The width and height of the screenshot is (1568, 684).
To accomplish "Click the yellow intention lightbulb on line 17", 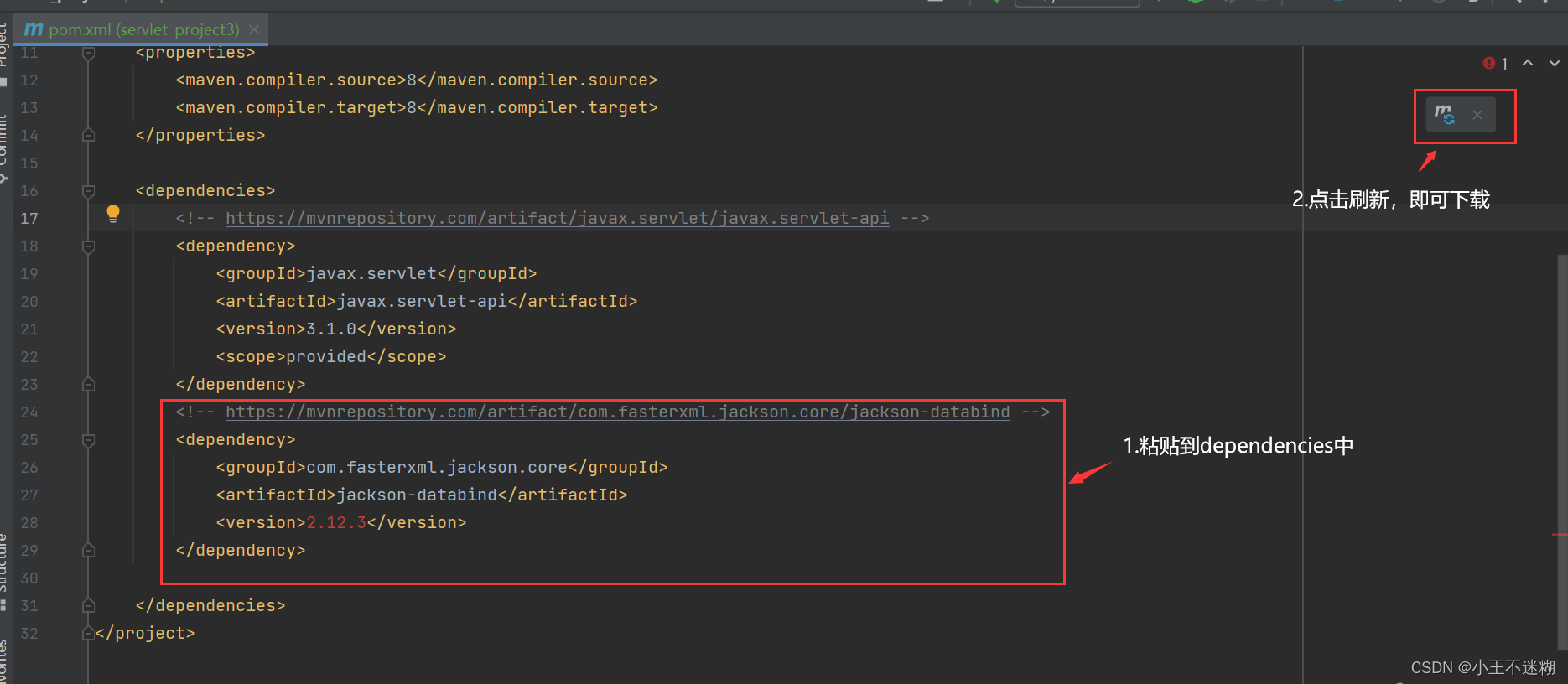I will [113, 214].
